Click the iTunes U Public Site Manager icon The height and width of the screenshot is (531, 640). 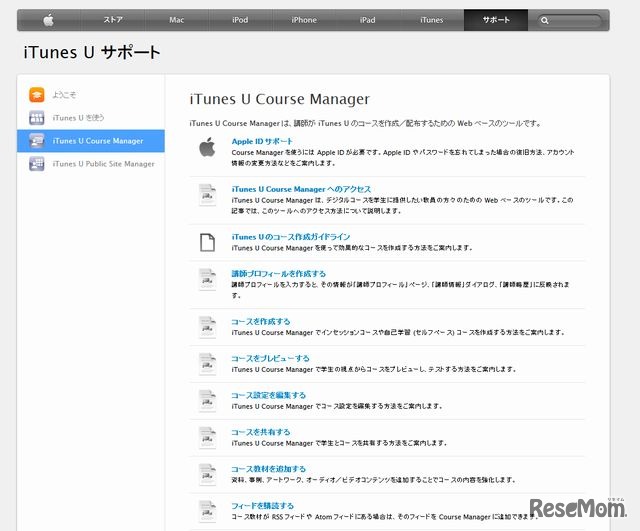(37, 164)
